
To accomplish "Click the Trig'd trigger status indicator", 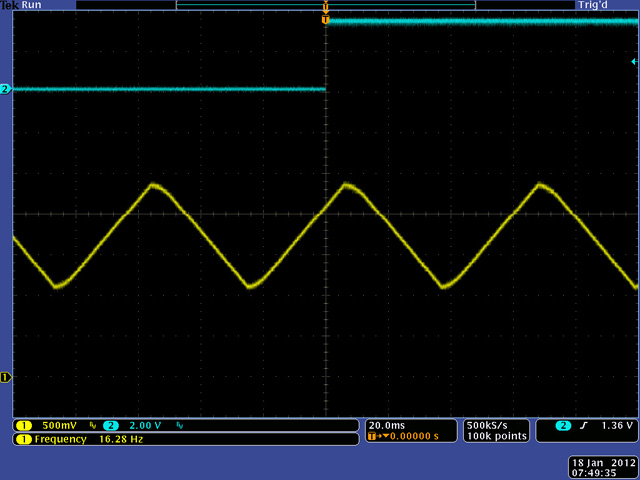I will tap(591, 5).
